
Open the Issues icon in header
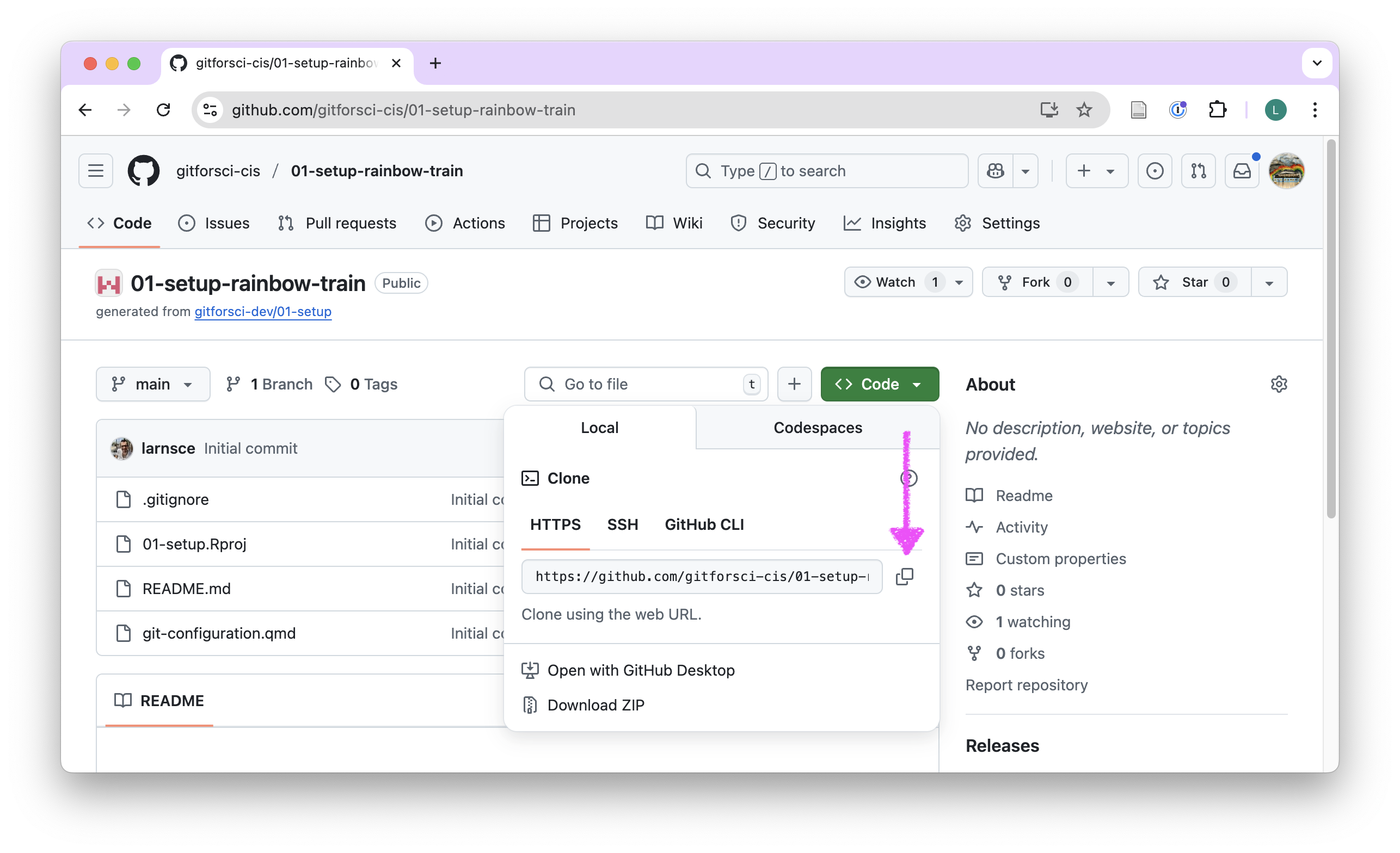point(1154,171)
